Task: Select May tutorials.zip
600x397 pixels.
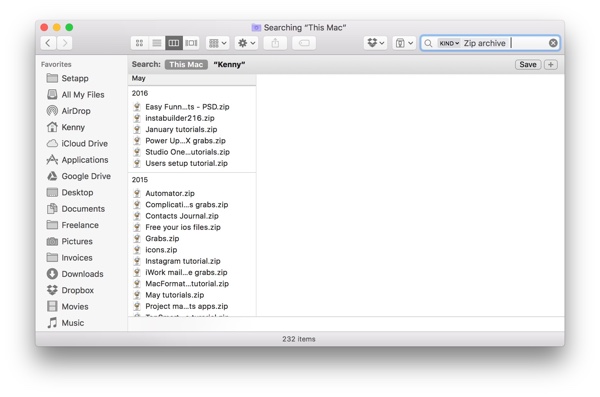Action: pos(174,295)
